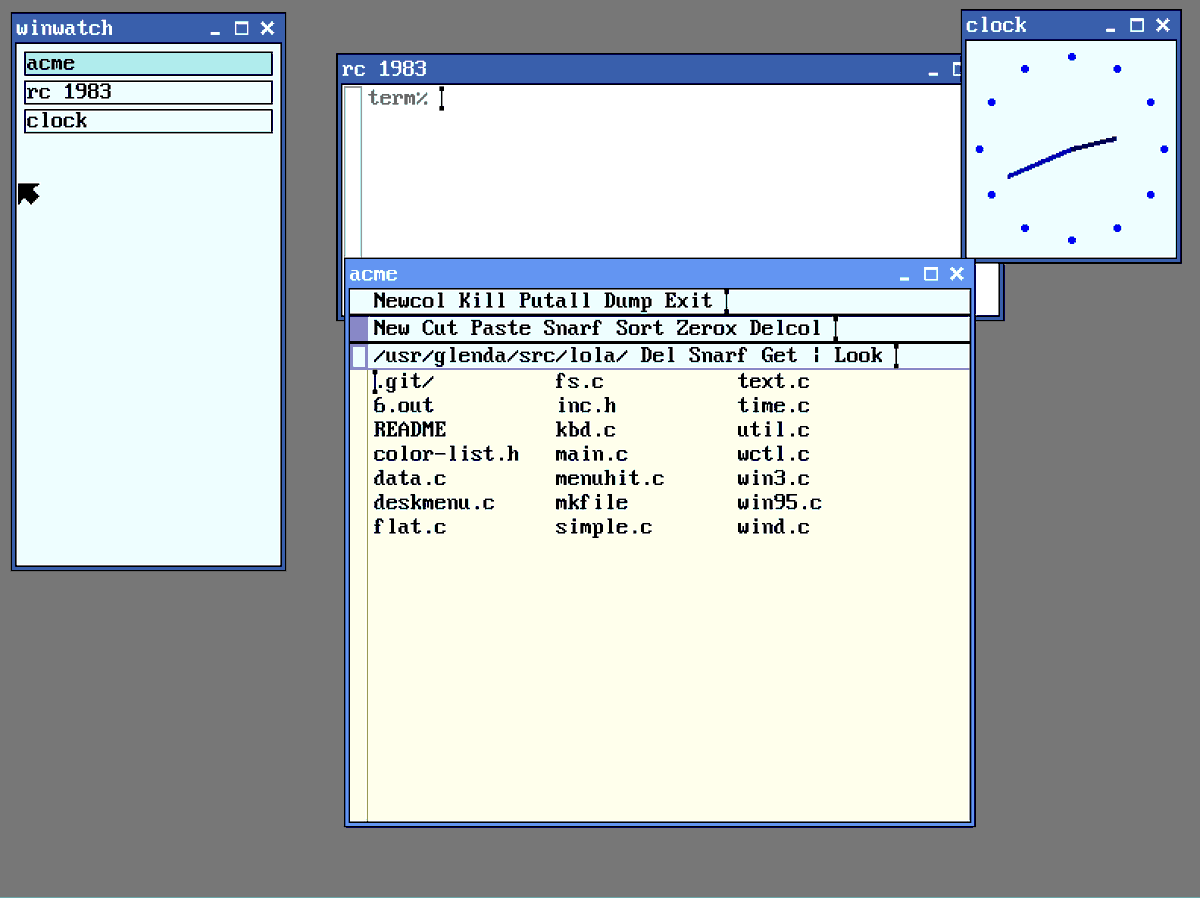Viewport: 1200px width, 898px height.
Task: Click the term% prompt in rc window
Action: 398,98
